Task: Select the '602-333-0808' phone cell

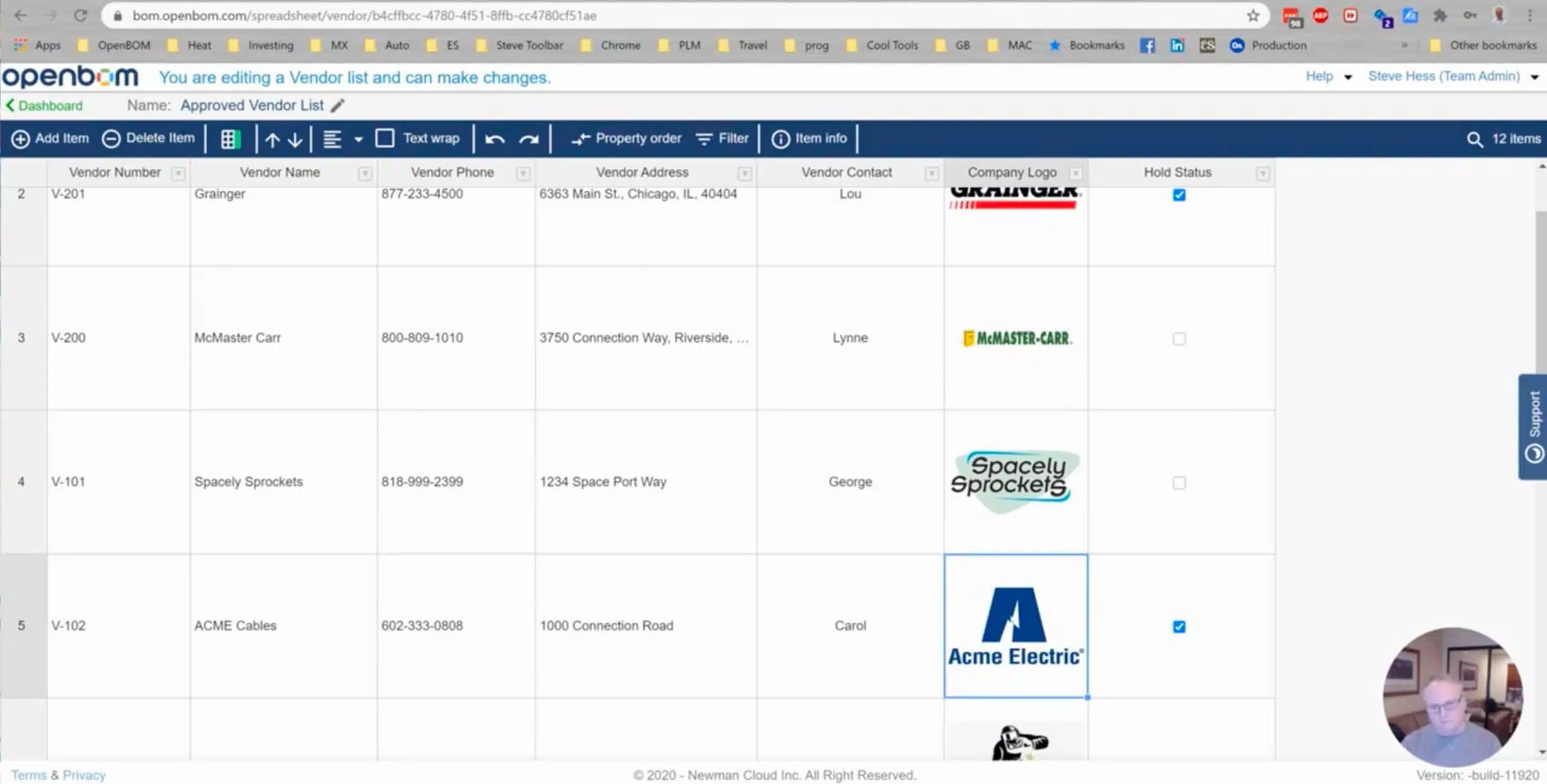Action: coord(456,626)
